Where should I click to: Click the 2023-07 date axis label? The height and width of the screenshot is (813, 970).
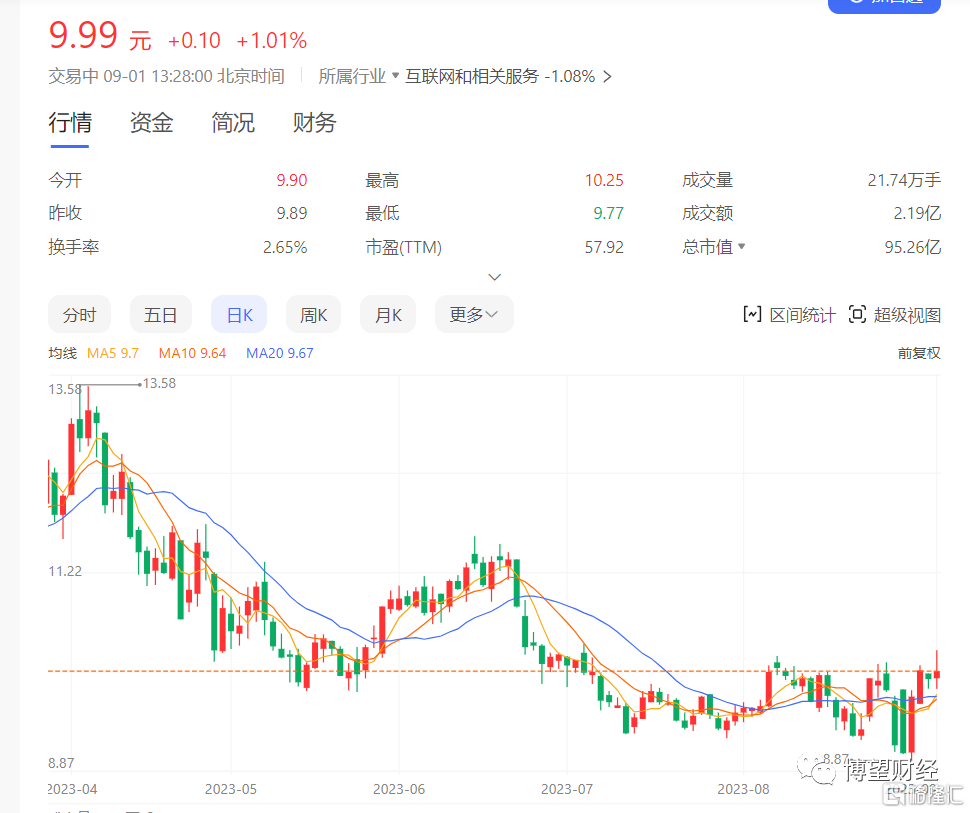pyautogui.click(x=567, y=789)
